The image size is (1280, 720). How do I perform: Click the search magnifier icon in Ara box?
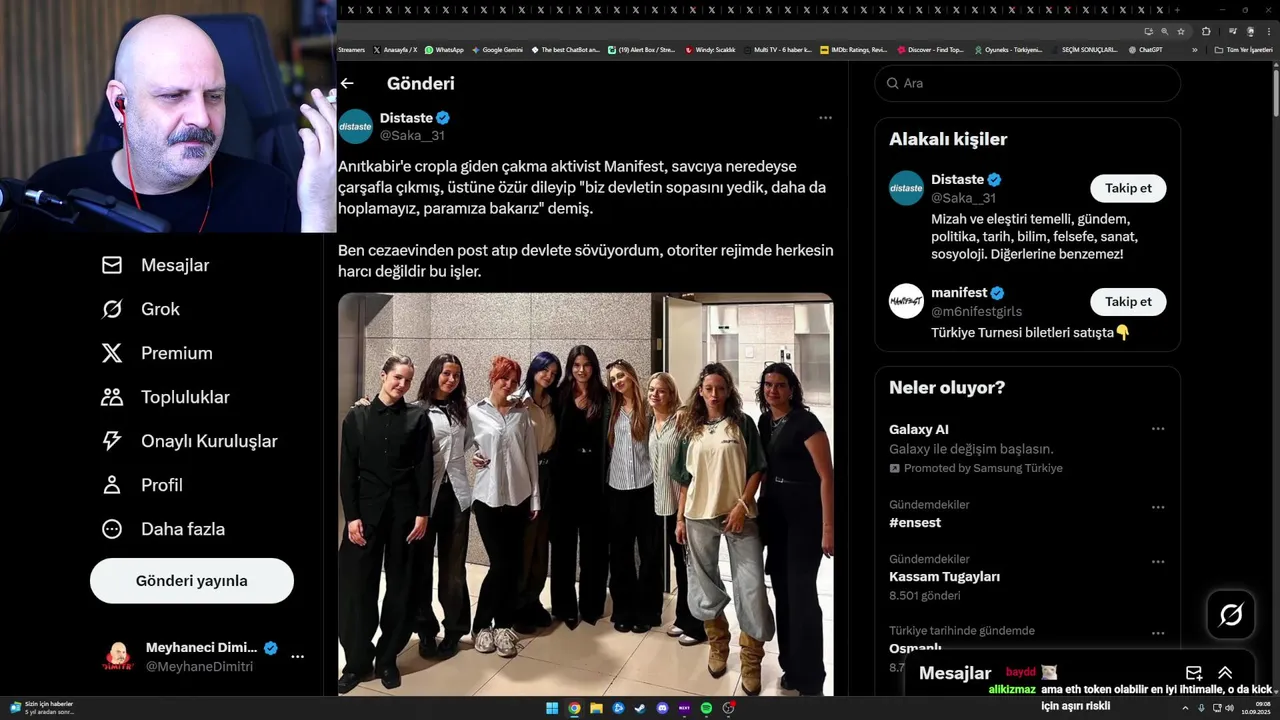[x=892, y=83]
